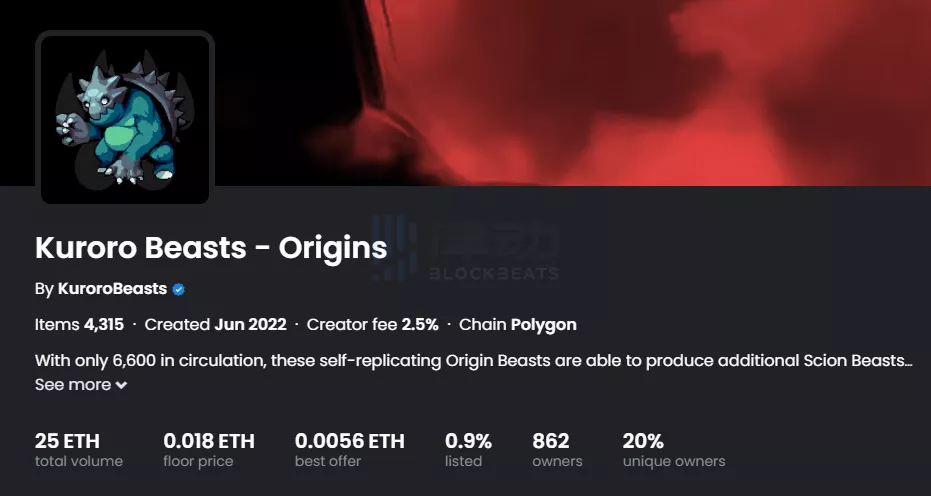Click the Items 4,315 count
Viewport: 931px width, 496px height.
point(79,325)
